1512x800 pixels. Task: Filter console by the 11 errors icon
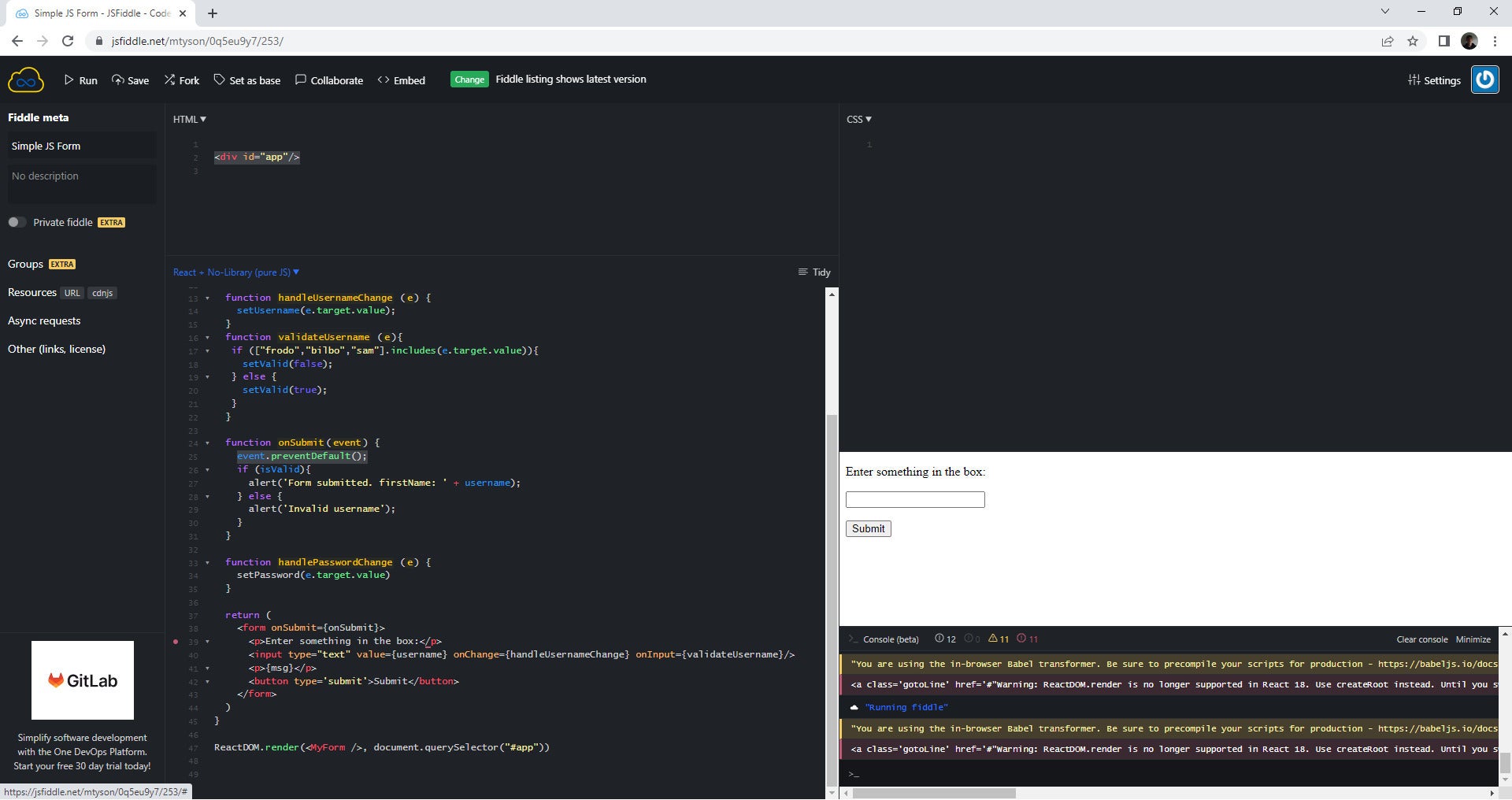pos(1028,639)
